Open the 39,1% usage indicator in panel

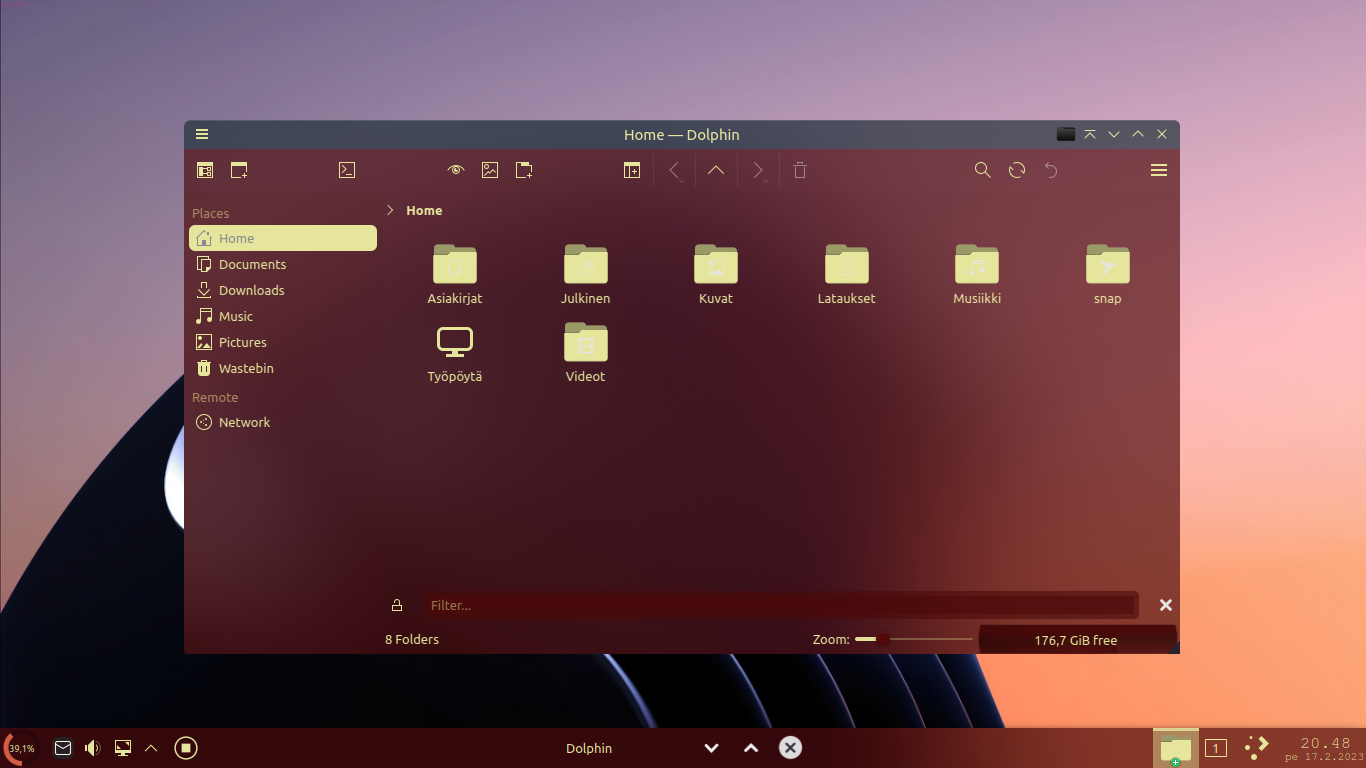pyautogui.click(x=21, y=748)
